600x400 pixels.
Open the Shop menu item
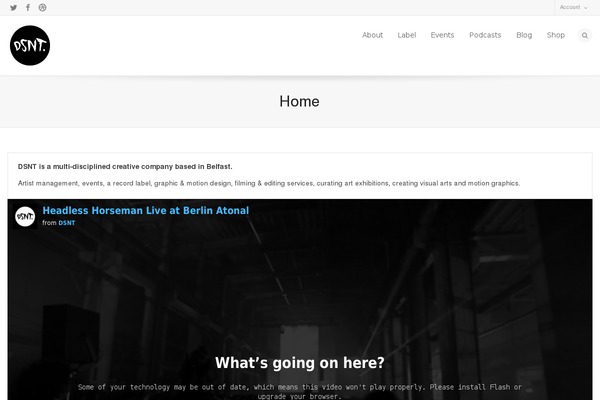(556, 35)
